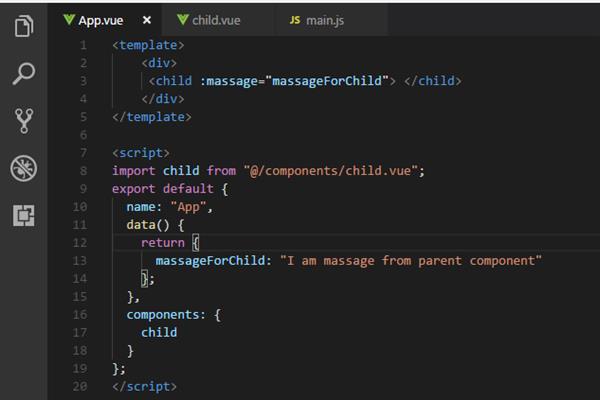The image size is (600, 400).
Task: Click the Vue logo on App.vue tab
Action: point(67,20)
